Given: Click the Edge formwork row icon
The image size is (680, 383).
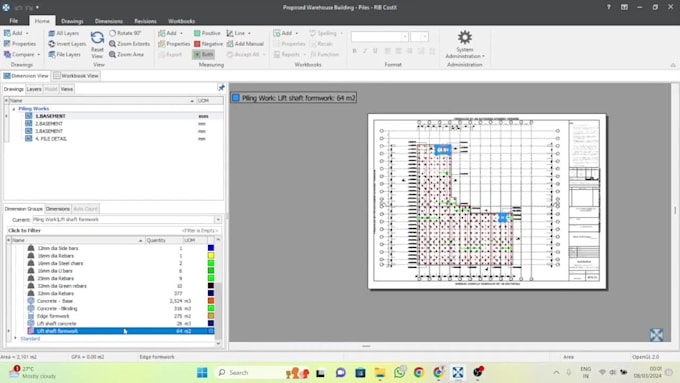Looking at the screenshot, I should pyautogui.click(x=31, y=316).
